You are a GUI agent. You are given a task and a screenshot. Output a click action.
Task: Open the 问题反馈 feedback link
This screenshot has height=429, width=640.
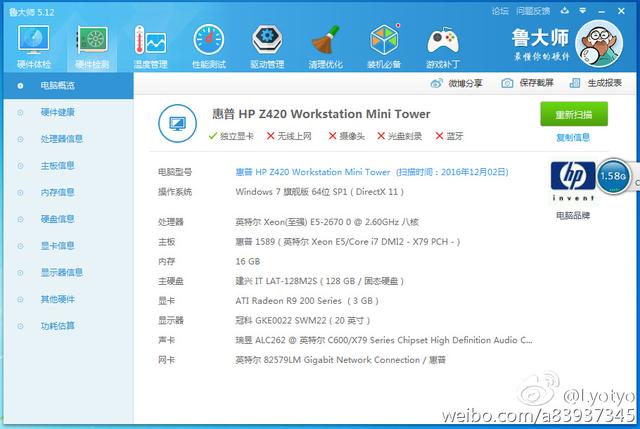pos(533,11)
